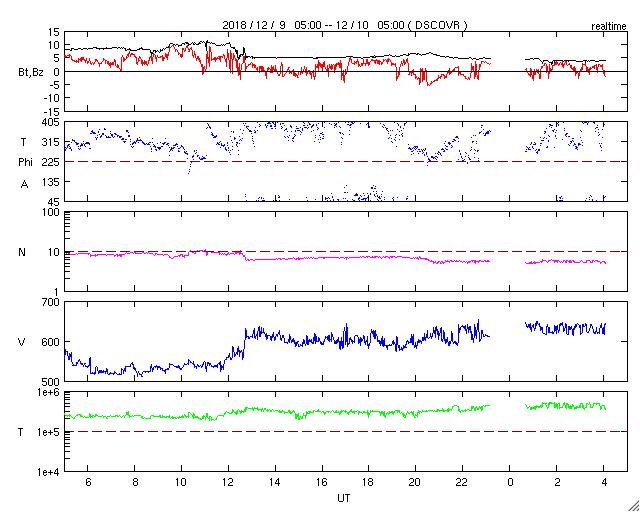Image resolution: width=640 pixels, height=512 pixels.
Task: Click the "405" tick of the Phi panel
Action: 51,122
